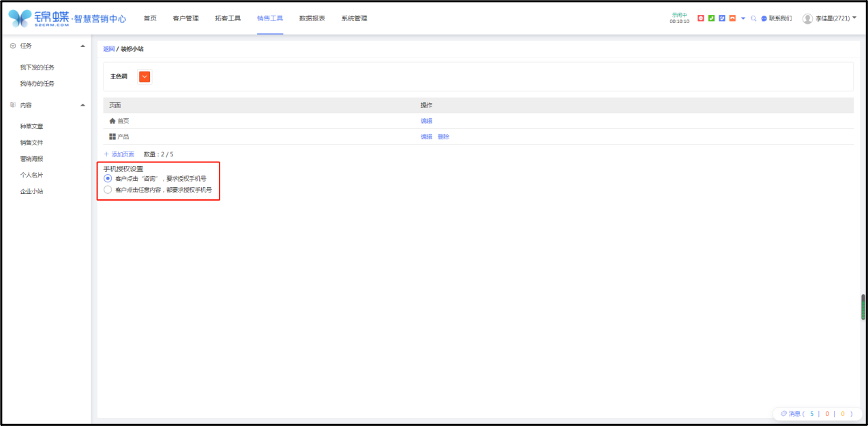Click the blue chat bubble contact icon
Viewport: 868px width, 427px height.
[764, 18]
